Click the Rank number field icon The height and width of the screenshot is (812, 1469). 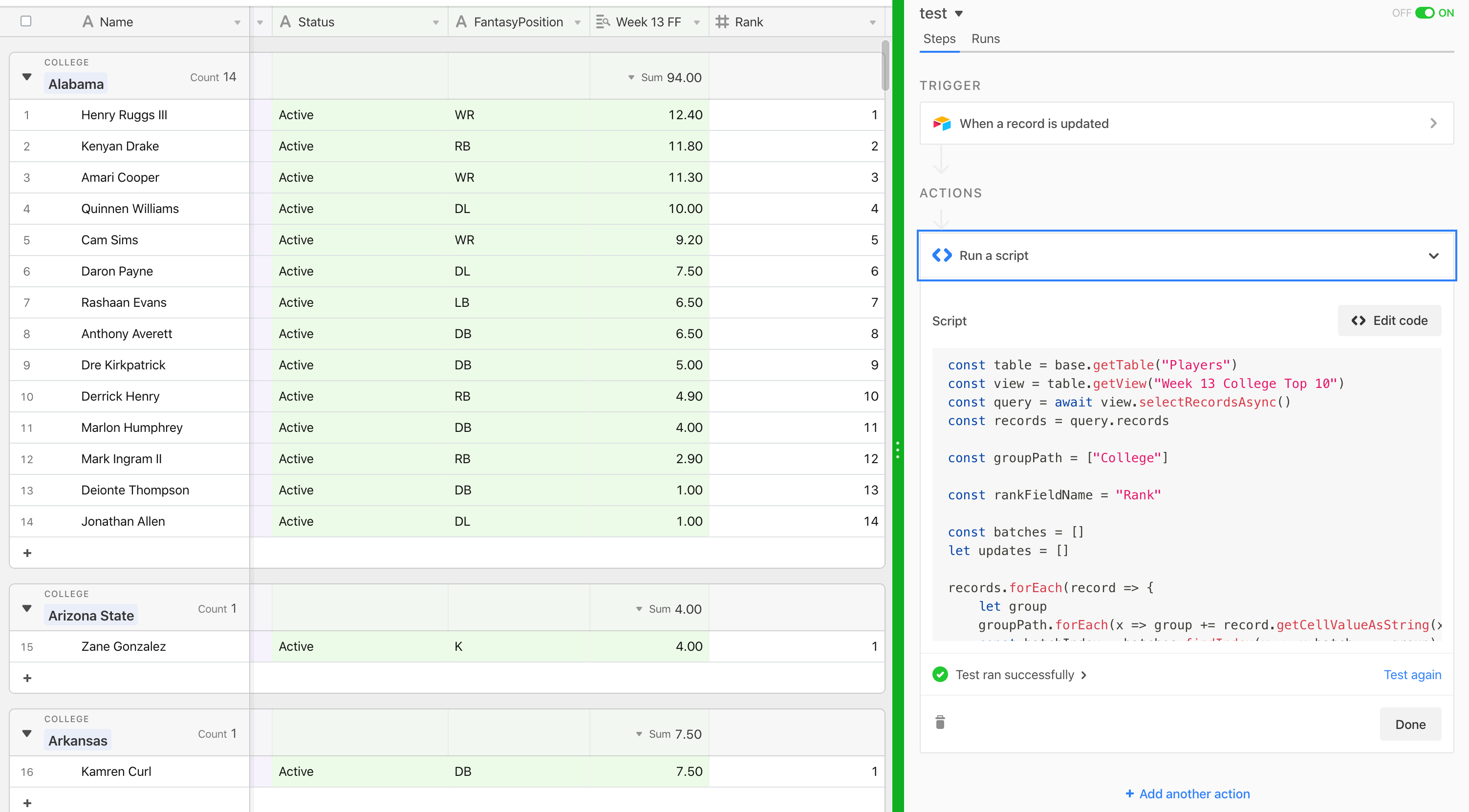(722, 21)
